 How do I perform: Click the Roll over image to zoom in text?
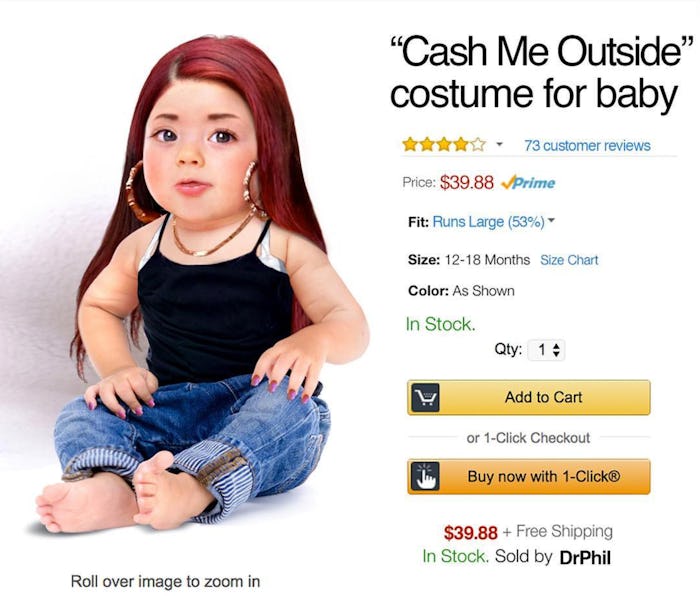165,582
